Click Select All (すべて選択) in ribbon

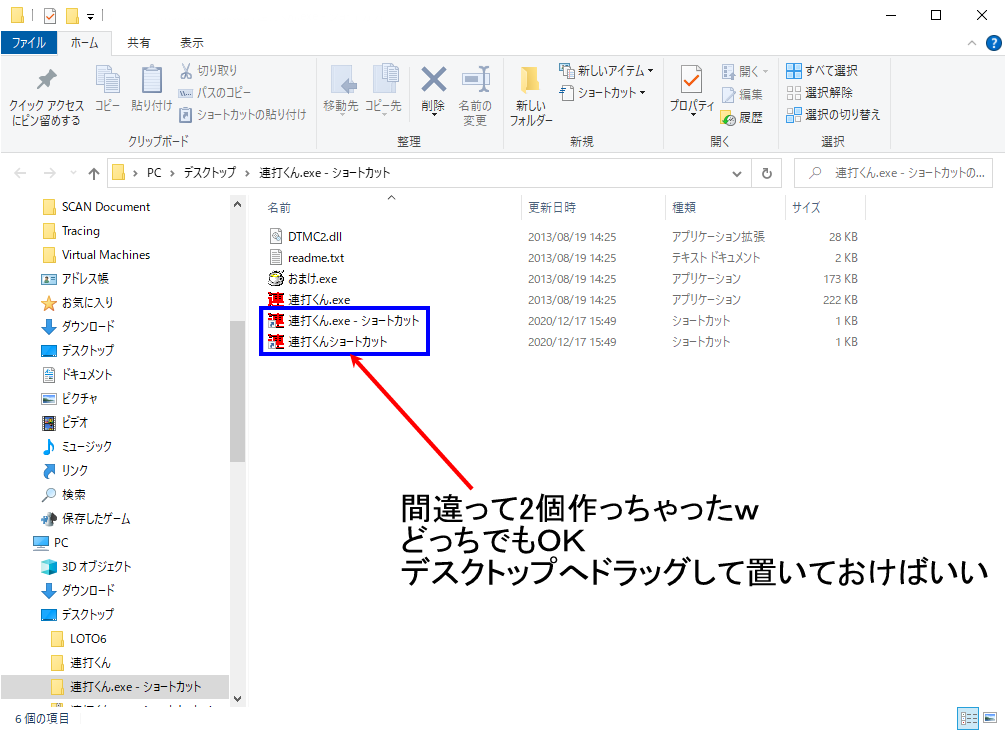click(822, 71)
